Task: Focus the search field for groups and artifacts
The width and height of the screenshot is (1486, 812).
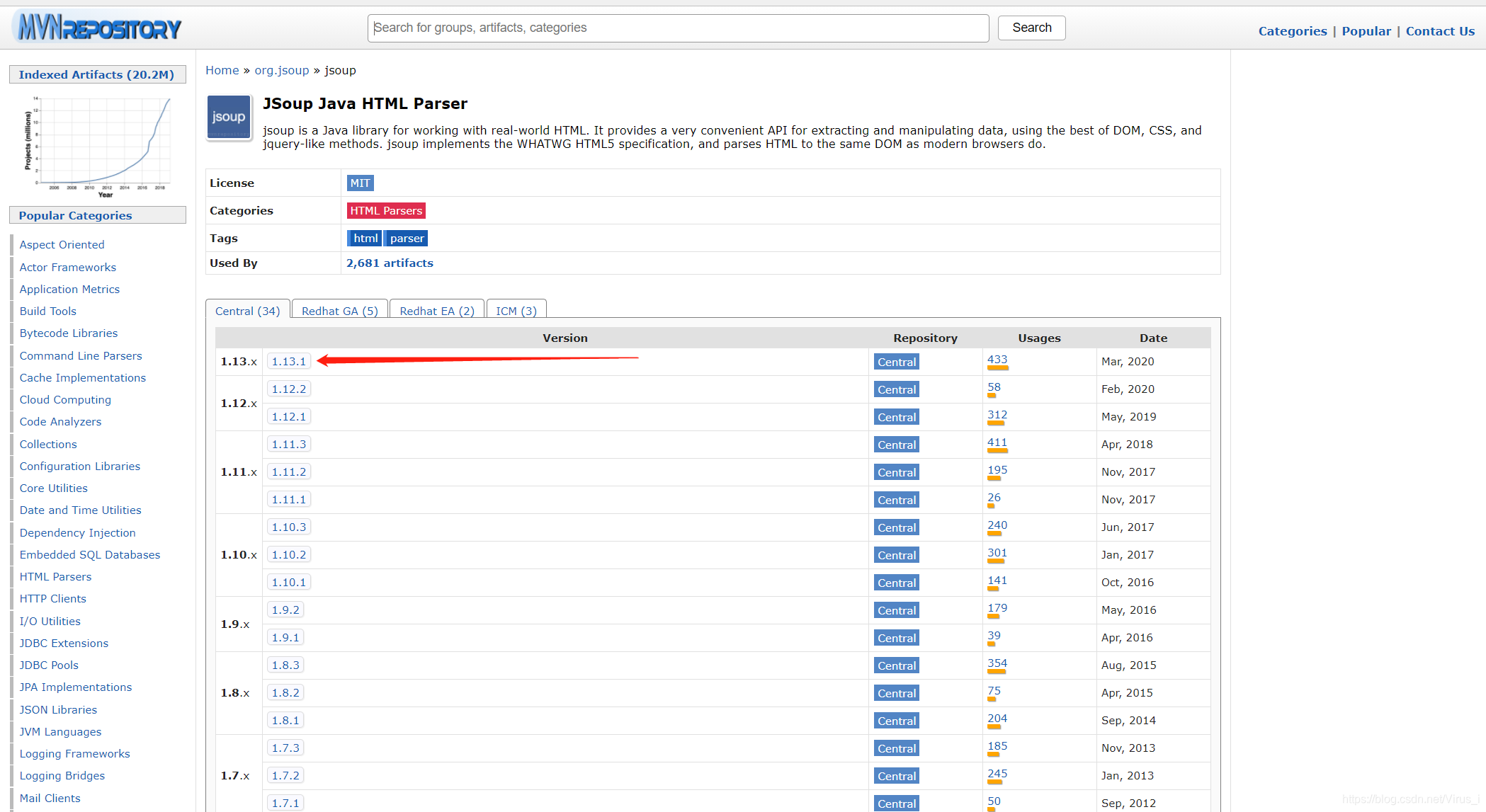Action: coord(678,28)
